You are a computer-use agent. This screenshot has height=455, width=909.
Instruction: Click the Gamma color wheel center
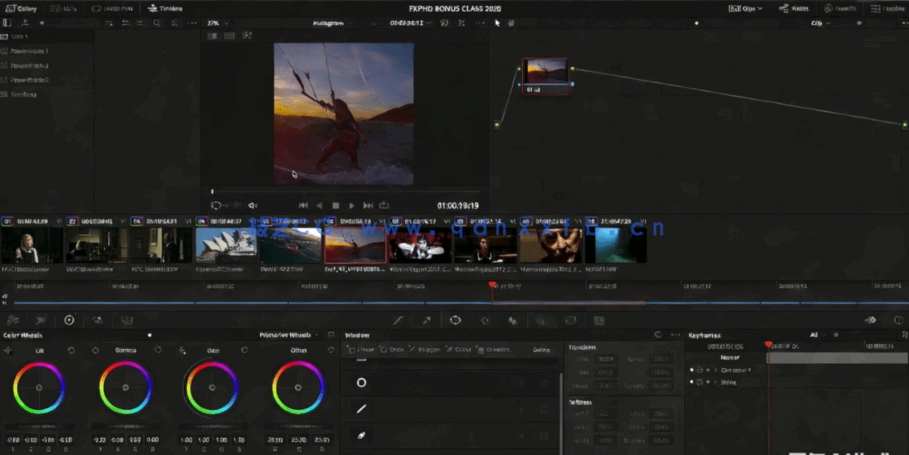(125, 387)
